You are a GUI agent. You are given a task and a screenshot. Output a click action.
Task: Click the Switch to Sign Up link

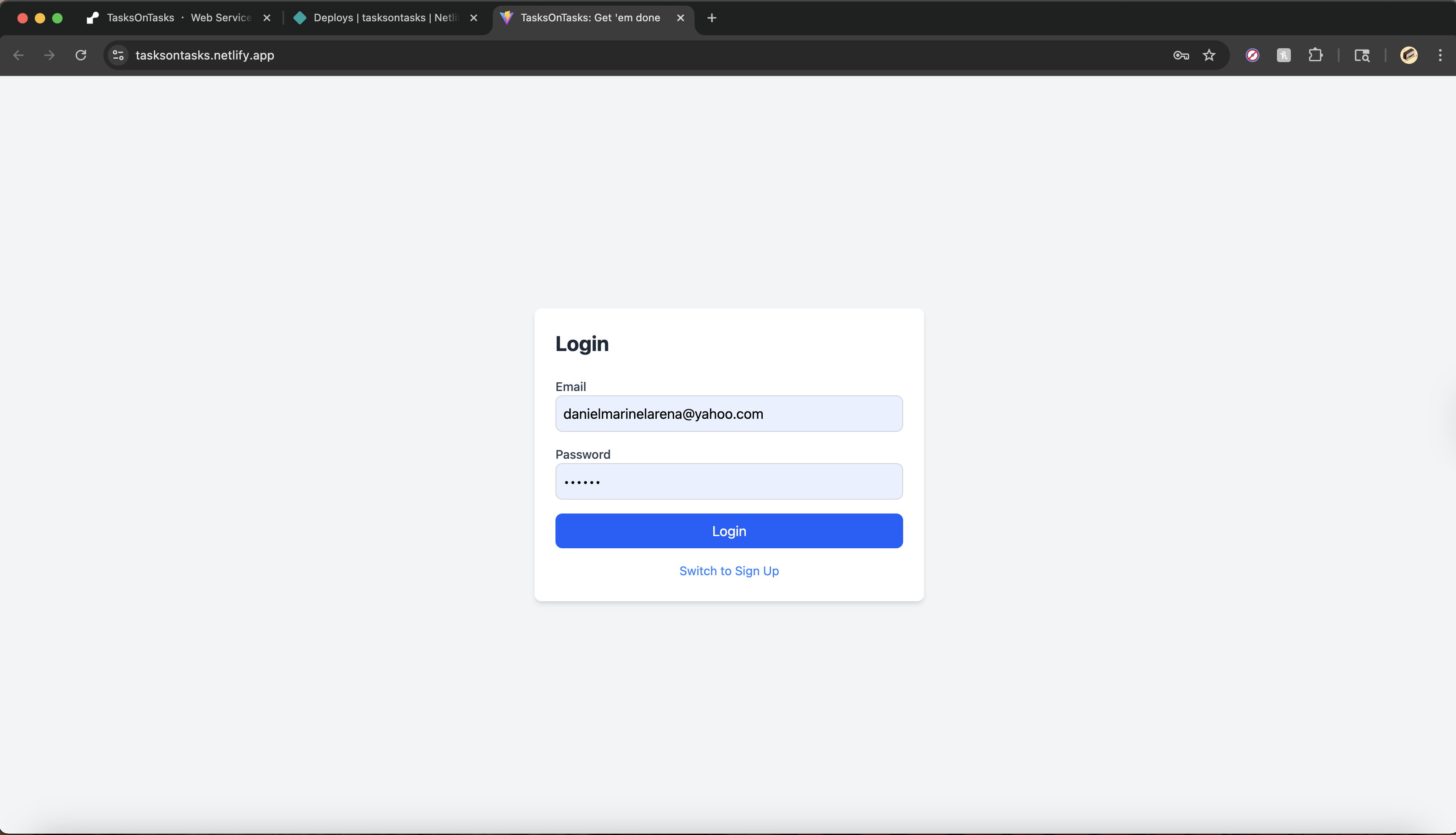(728, 570)
